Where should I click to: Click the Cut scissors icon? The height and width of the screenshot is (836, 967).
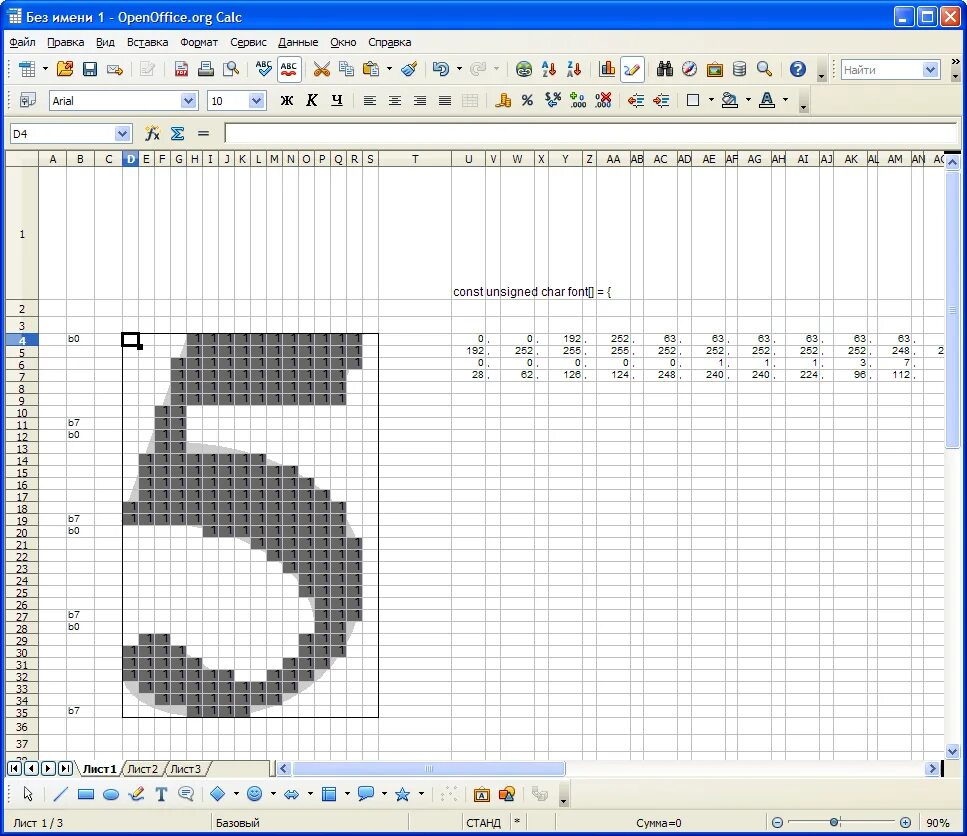point(321,69)
